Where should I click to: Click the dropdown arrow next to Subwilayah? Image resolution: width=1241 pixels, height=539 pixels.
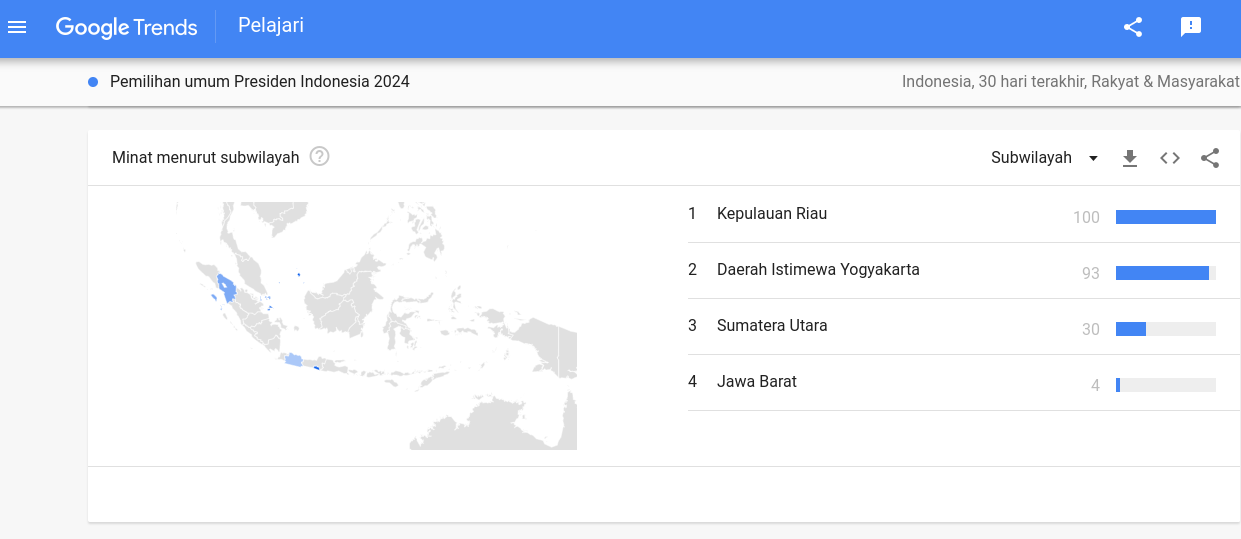1093,158
